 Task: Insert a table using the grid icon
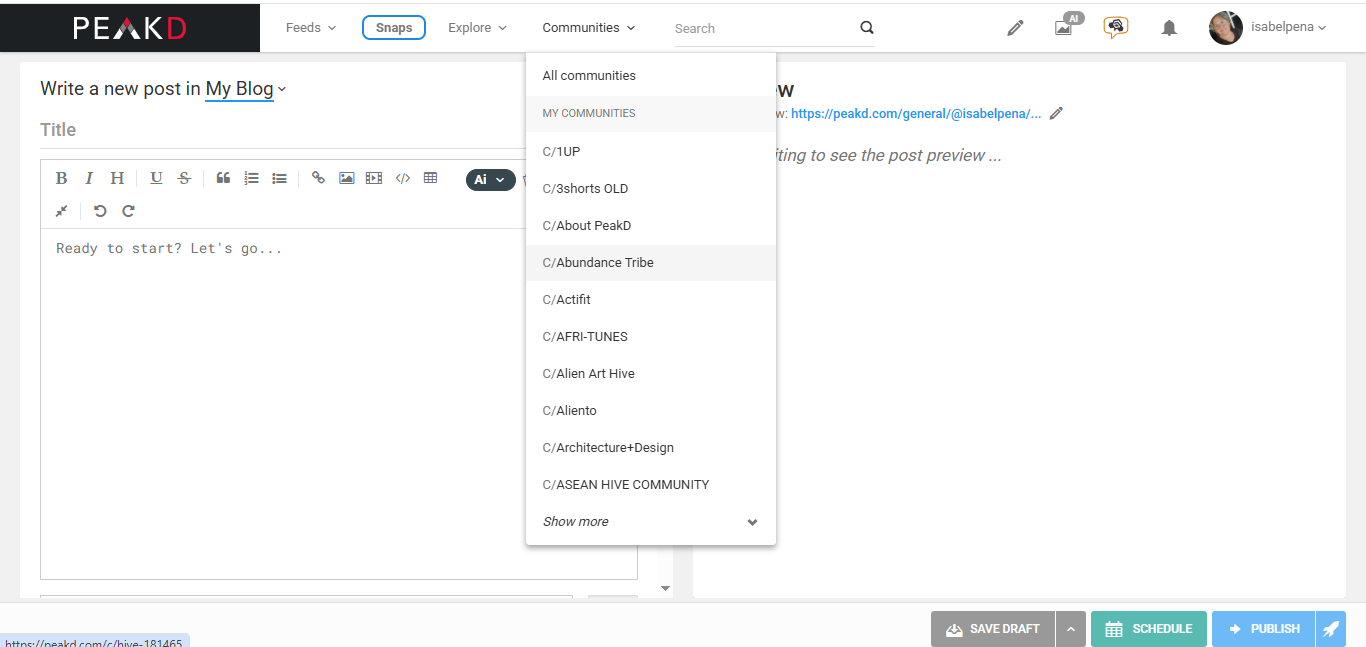tap(430, 178)
